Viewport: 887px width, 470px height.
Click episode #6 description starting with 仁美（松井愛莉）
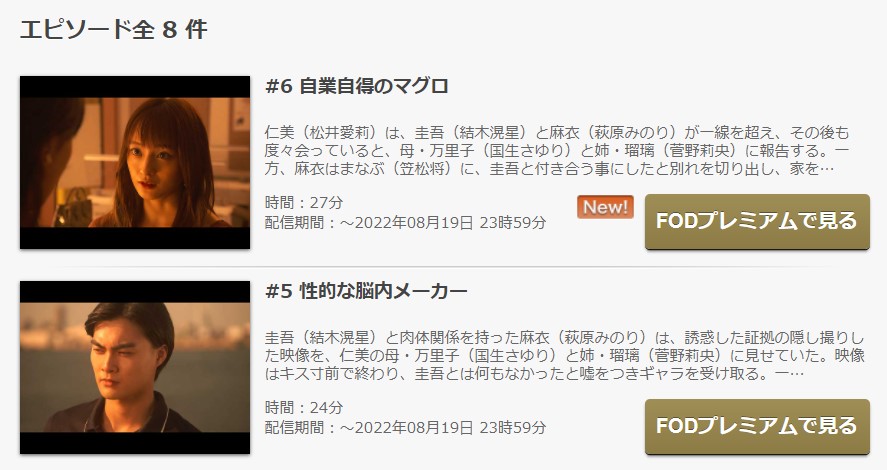[557, 150]
